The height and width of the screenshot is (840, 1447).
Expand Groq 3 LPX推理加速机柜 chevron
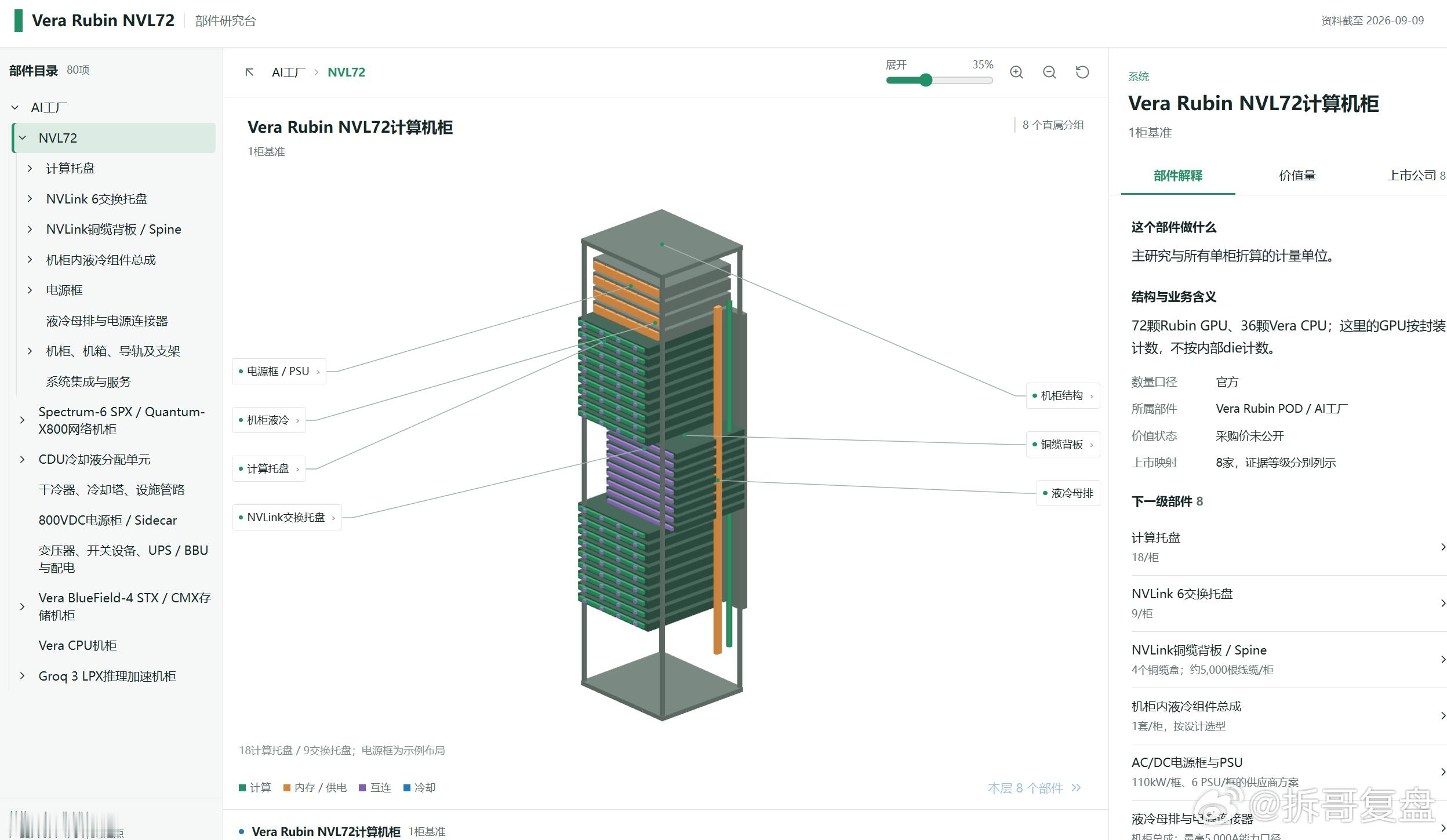pos(23,677)
